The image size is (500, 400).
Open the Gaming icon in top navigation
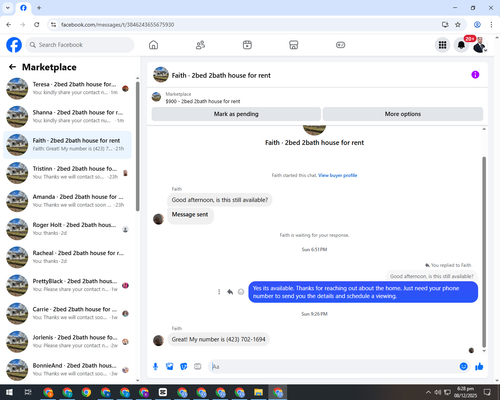click(340, 45)
